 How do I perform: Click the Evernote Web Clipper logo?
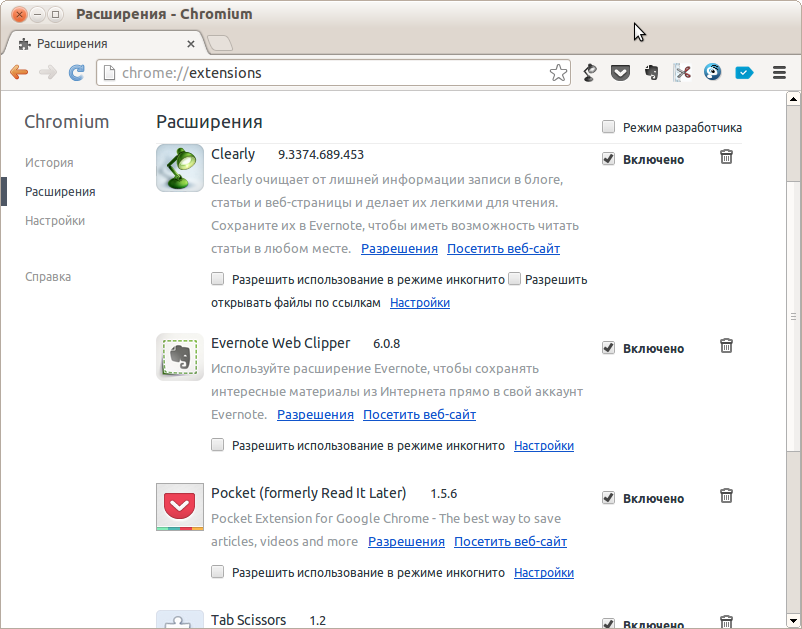pos(180,357)
